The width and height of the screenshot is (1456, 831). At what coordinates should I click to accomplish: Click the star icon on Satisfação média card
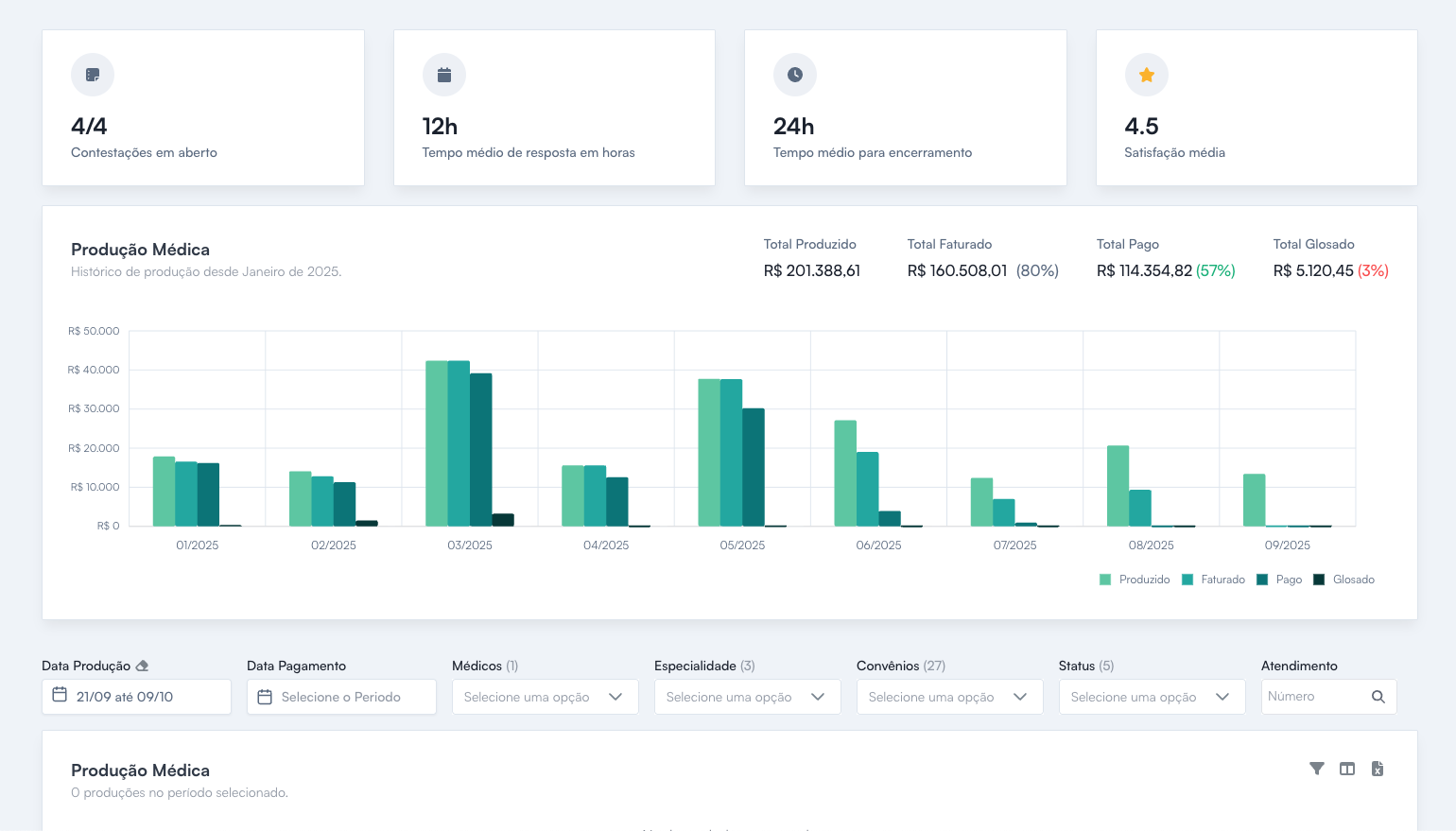tap(1146, 75)
